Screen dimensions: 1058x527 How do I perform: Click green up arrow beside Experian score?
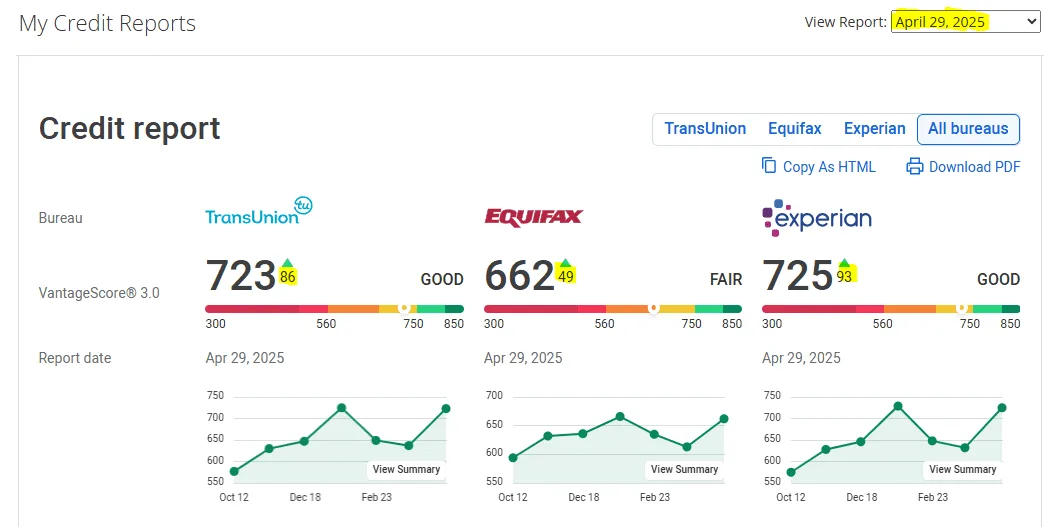click(x=844, y=263)
